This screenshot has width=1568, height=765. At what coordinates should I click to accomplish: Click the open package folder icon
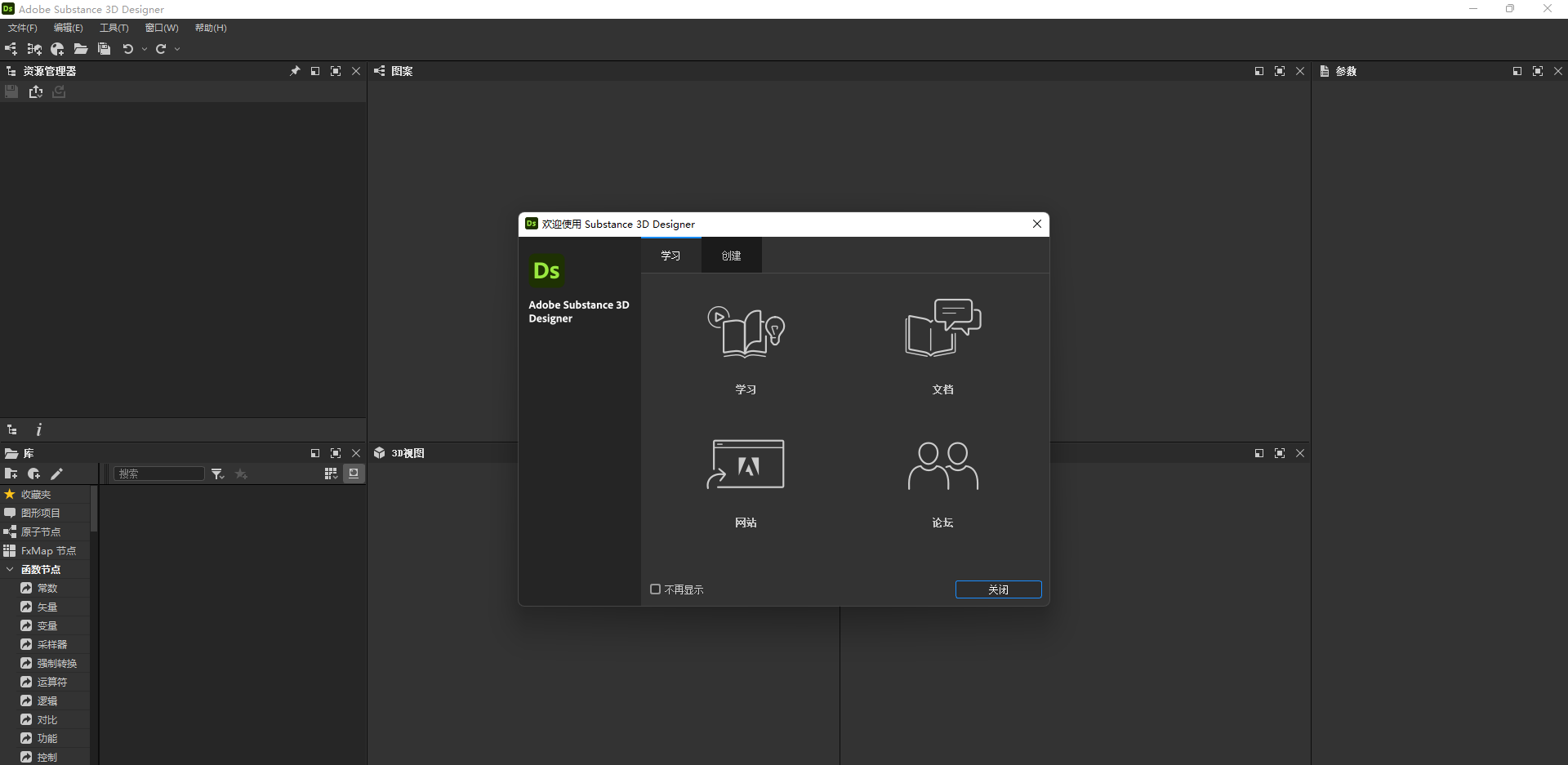(x=81, y=49)
